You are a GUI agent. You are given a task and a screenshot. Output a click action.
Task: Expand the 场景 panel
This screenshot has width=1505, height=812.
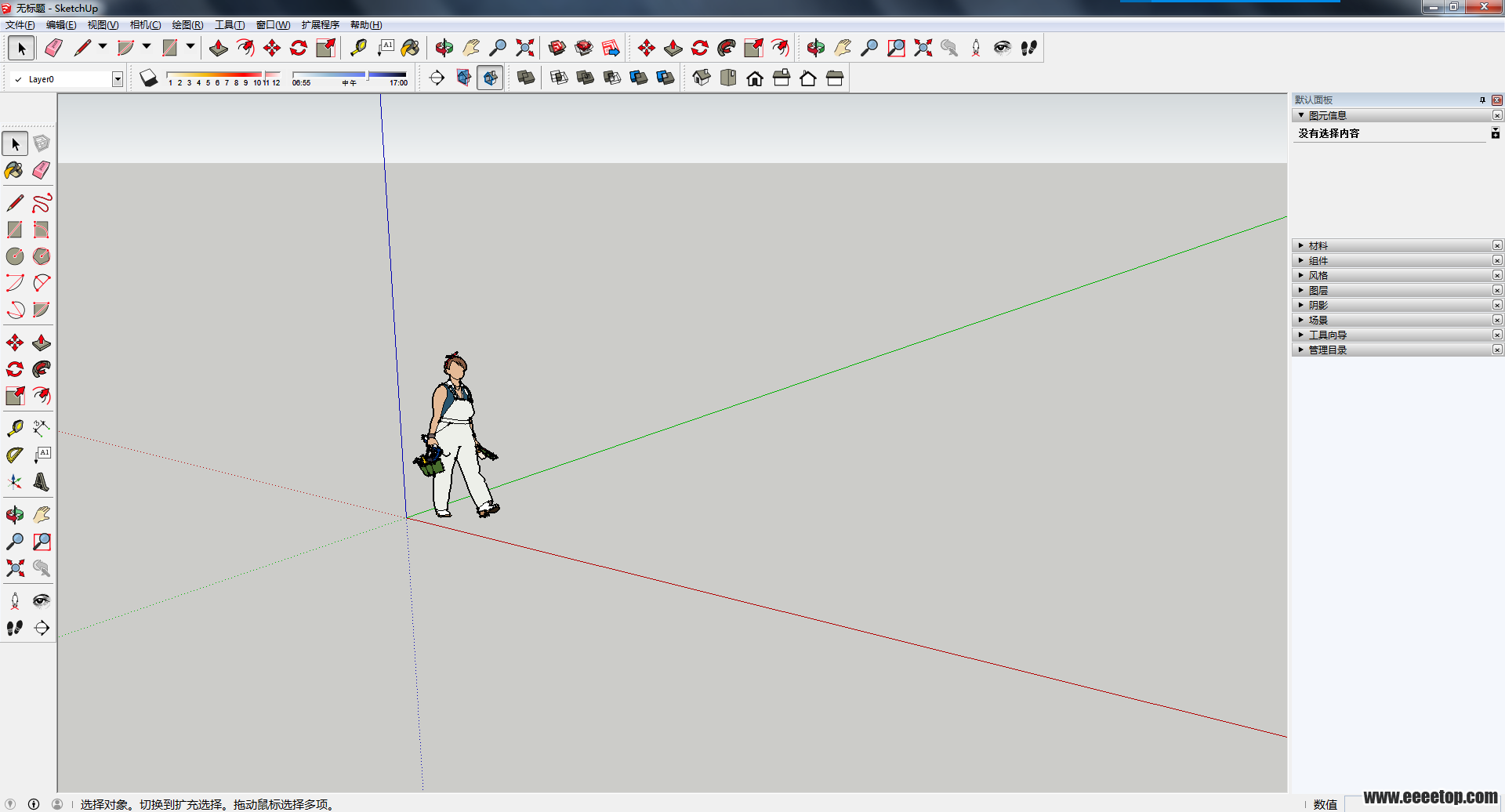(x=1301, y=320)
